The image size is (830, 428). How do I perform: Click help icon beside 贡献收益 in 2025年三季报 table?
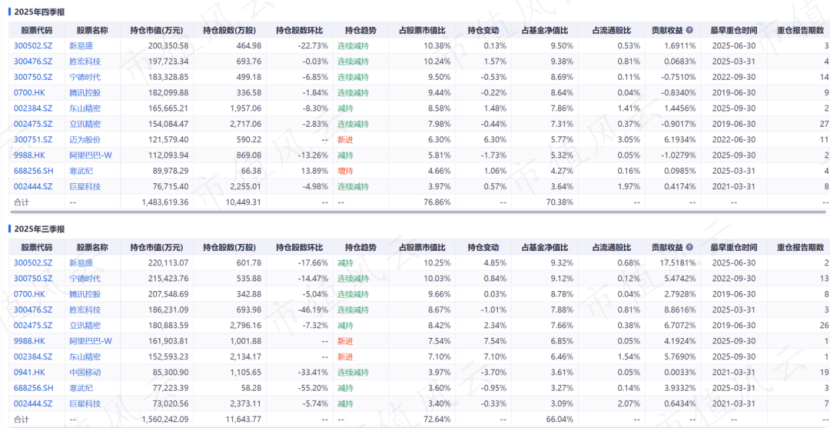click(x=690, y=246)
